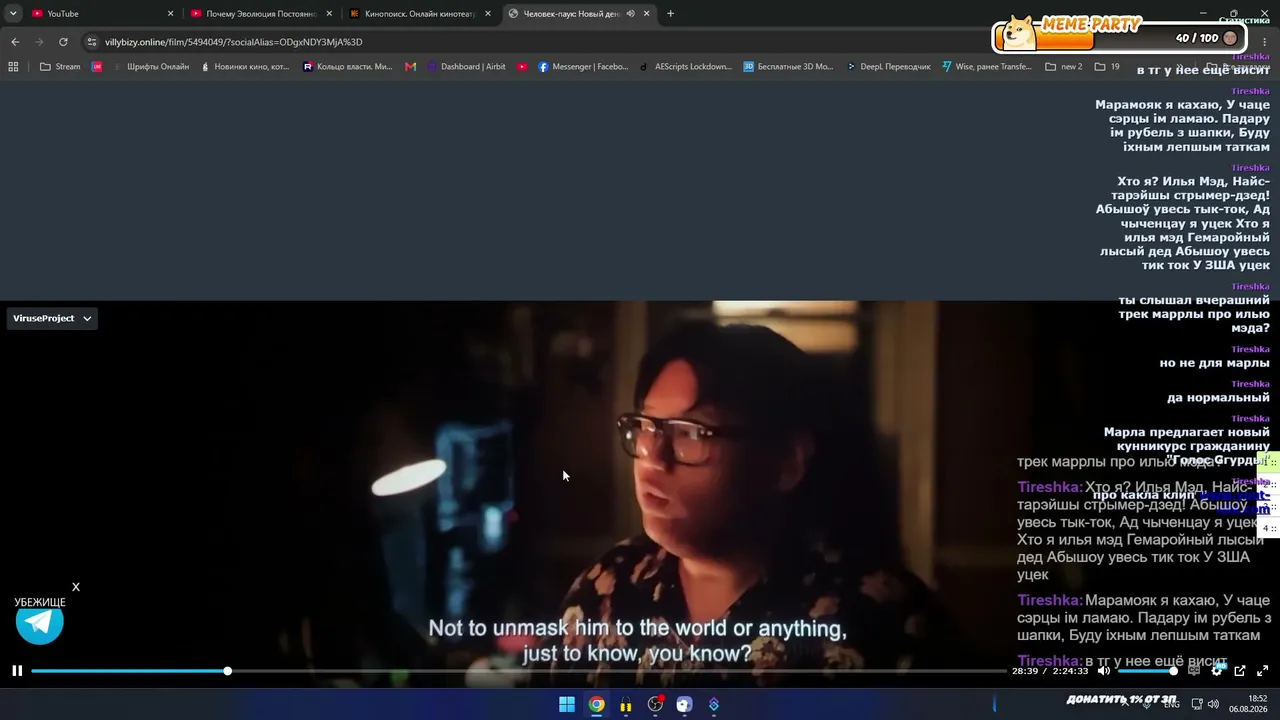Screen dimensions: 1280x720
Task: Switch to the Кинопоиск tab
Action: pyautogui.click(x=420, y=14)
